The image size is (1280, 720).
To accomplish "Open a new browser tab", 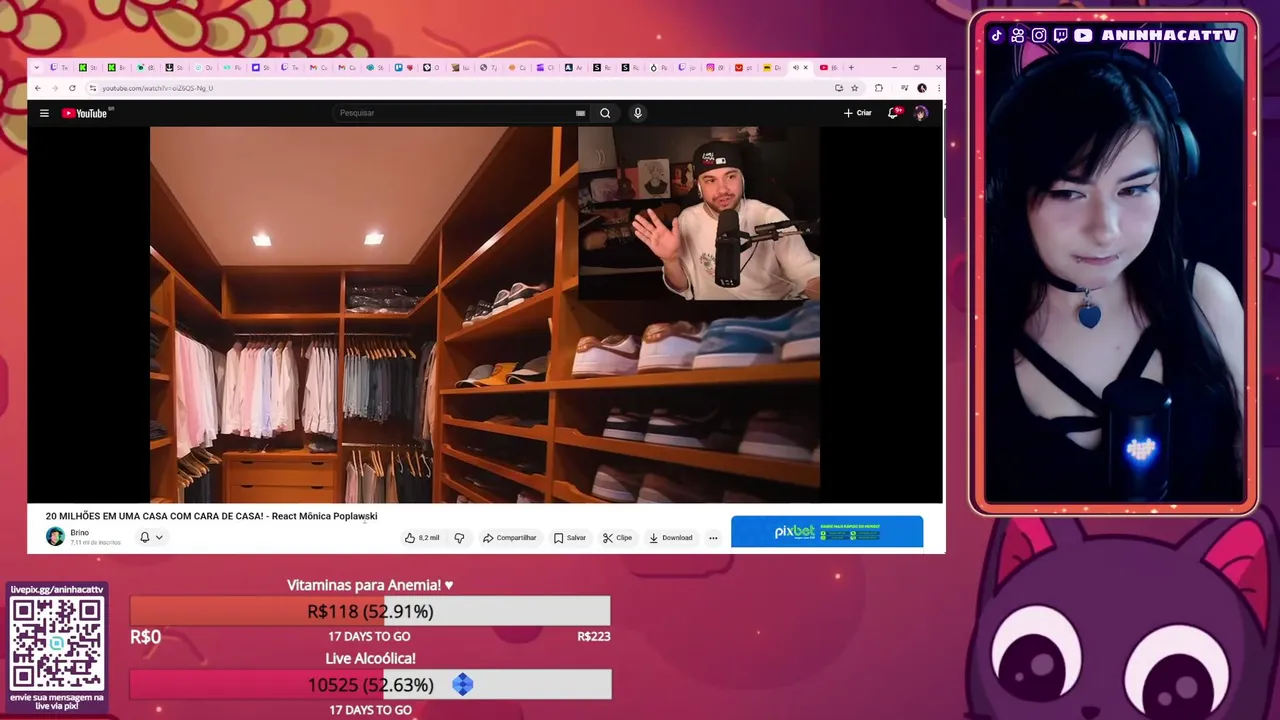I will (851, 67).
